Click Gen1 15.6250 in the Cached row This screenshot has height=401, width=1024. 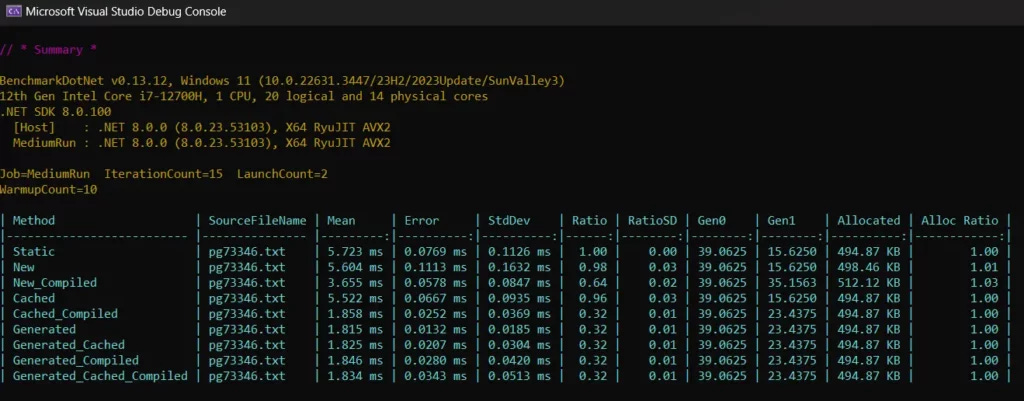(x=792, y=298)
